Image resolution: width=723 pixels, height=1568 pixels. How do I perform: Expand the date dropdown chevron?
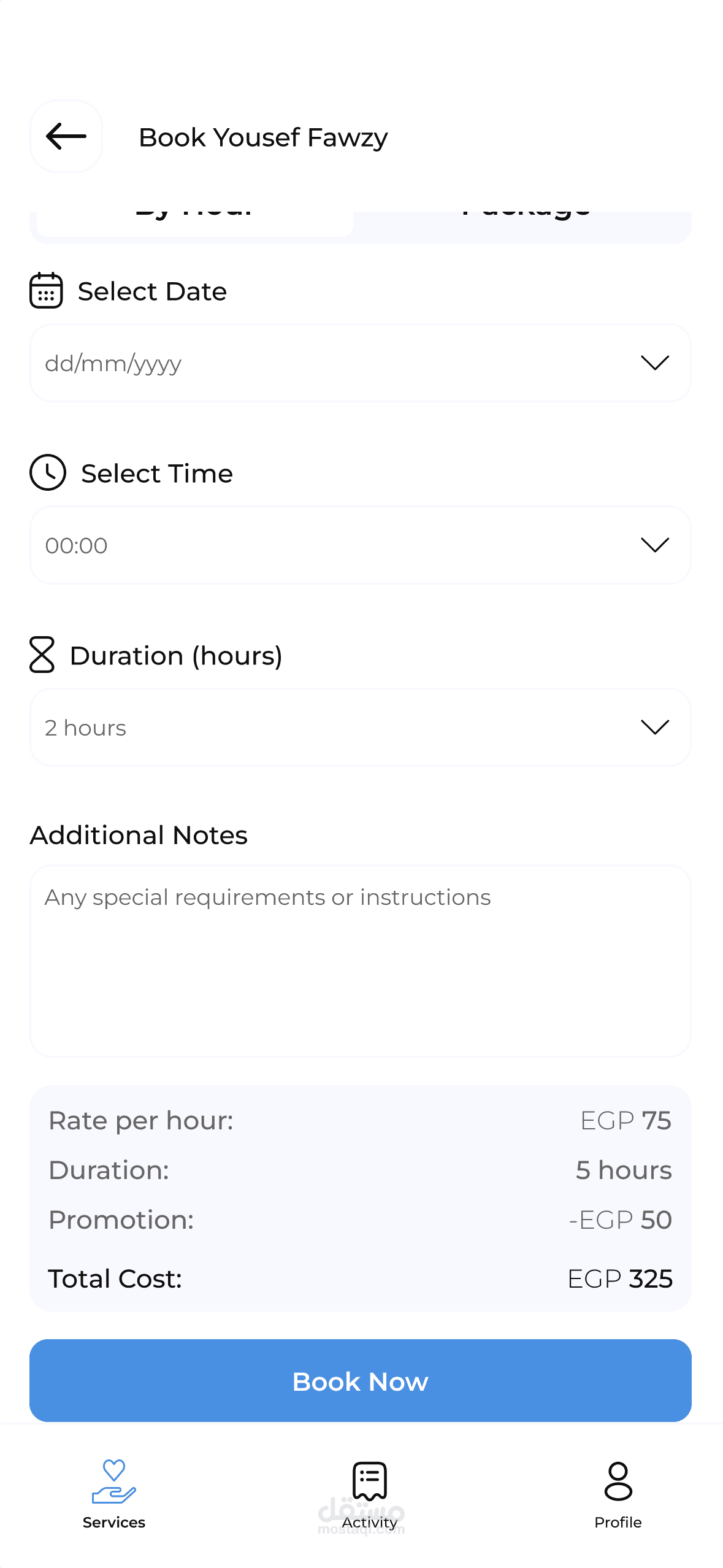point(654,363)
